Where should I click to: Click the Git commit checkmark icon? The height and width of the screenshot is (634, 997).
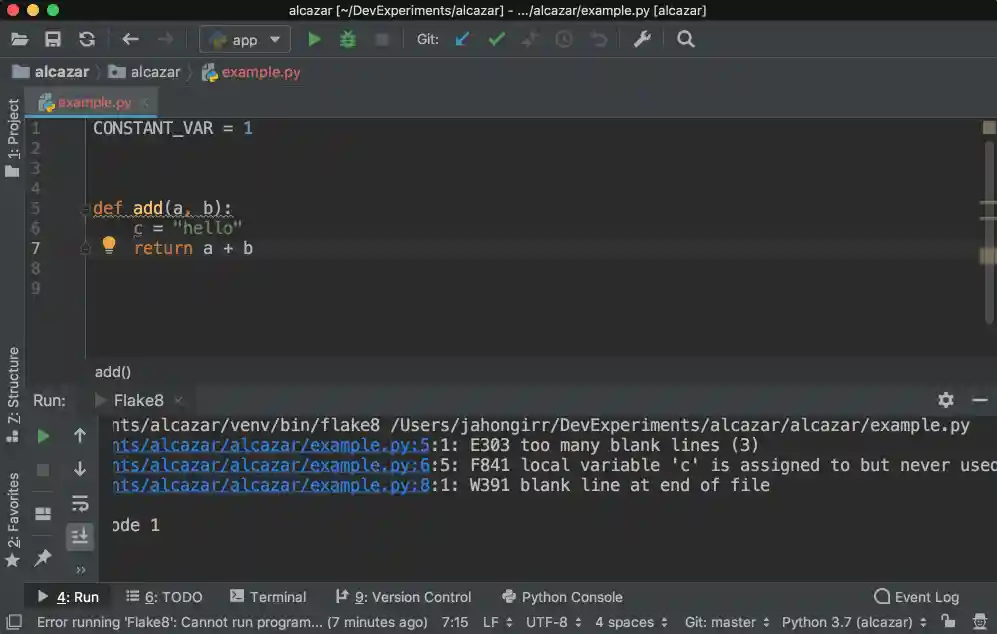(494, 39)
